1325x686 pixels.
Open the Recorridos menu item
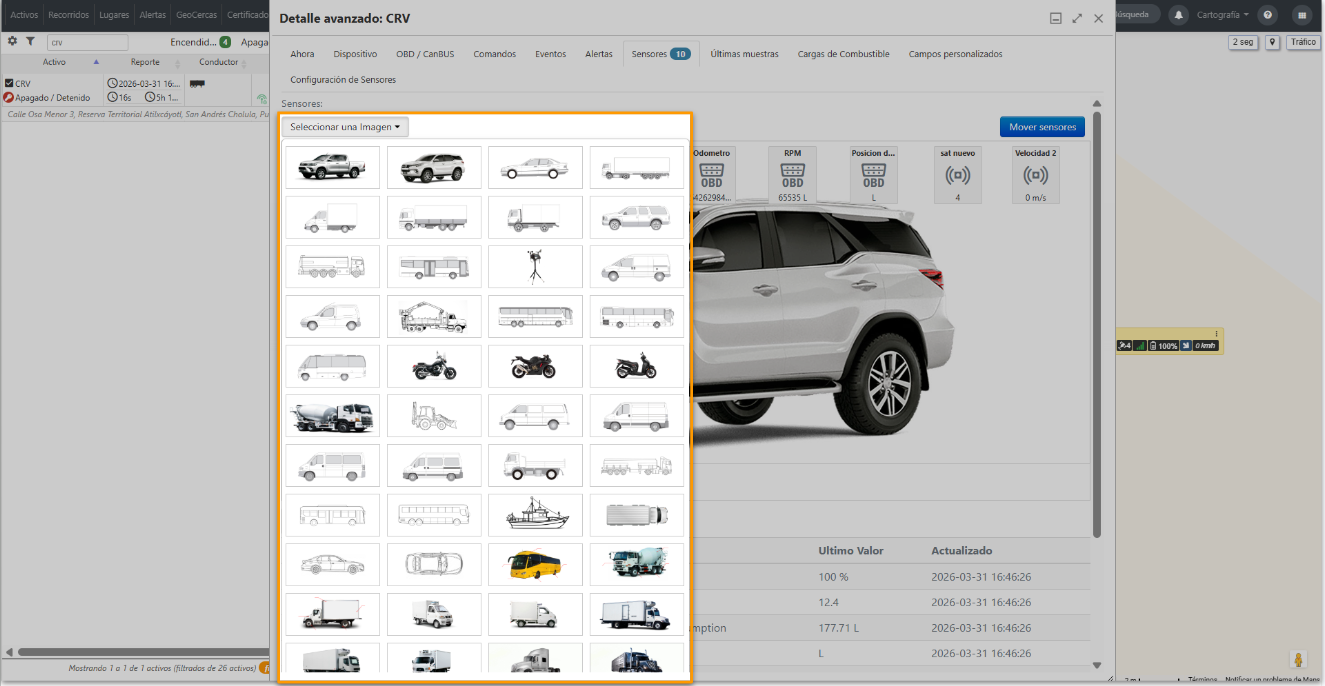coord(69,15)
